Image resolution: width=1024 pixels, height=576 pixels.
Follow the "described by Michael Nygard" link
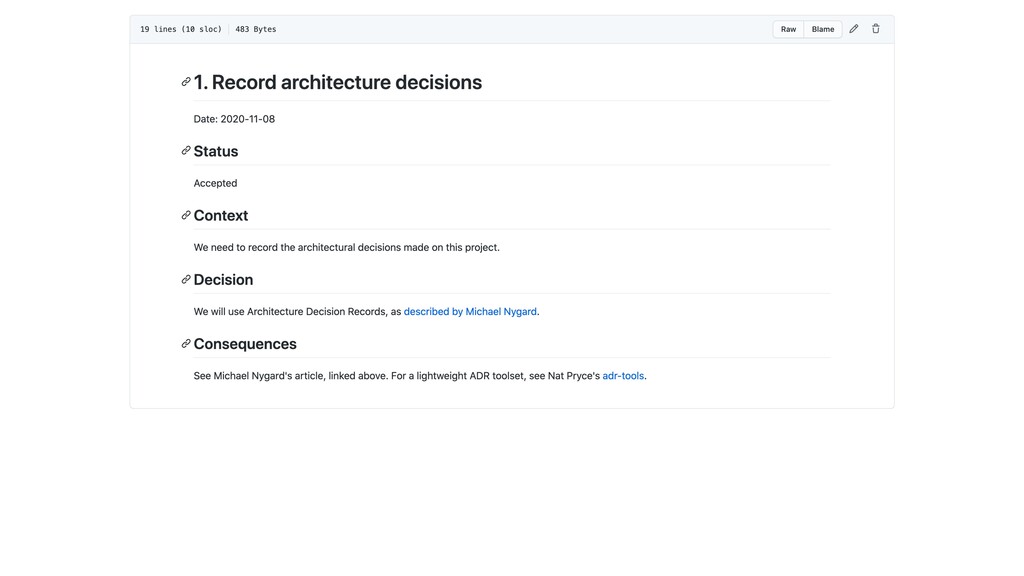click(470, 312)
